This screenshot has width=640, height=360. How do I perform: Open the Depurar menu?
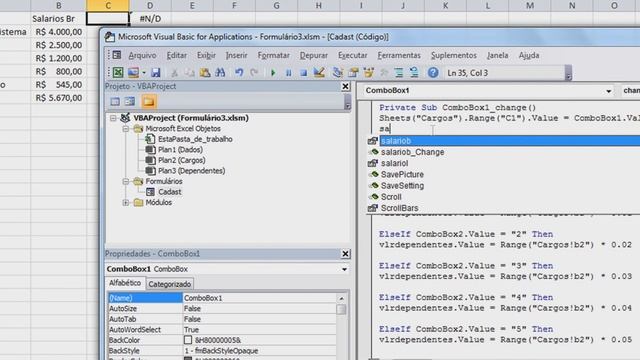[x=313, y=55]
